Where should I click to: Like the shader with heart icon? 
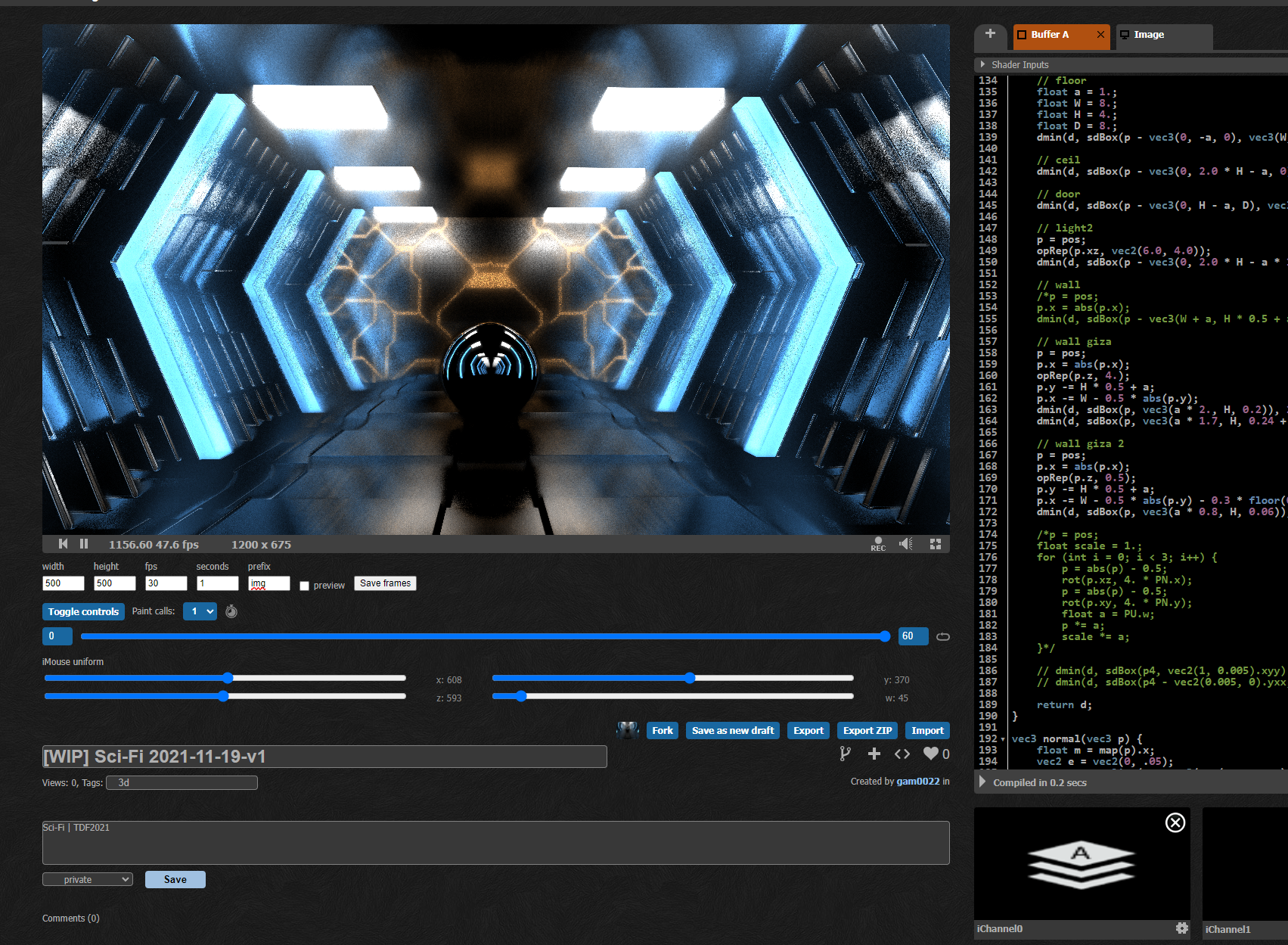(931, 754)
